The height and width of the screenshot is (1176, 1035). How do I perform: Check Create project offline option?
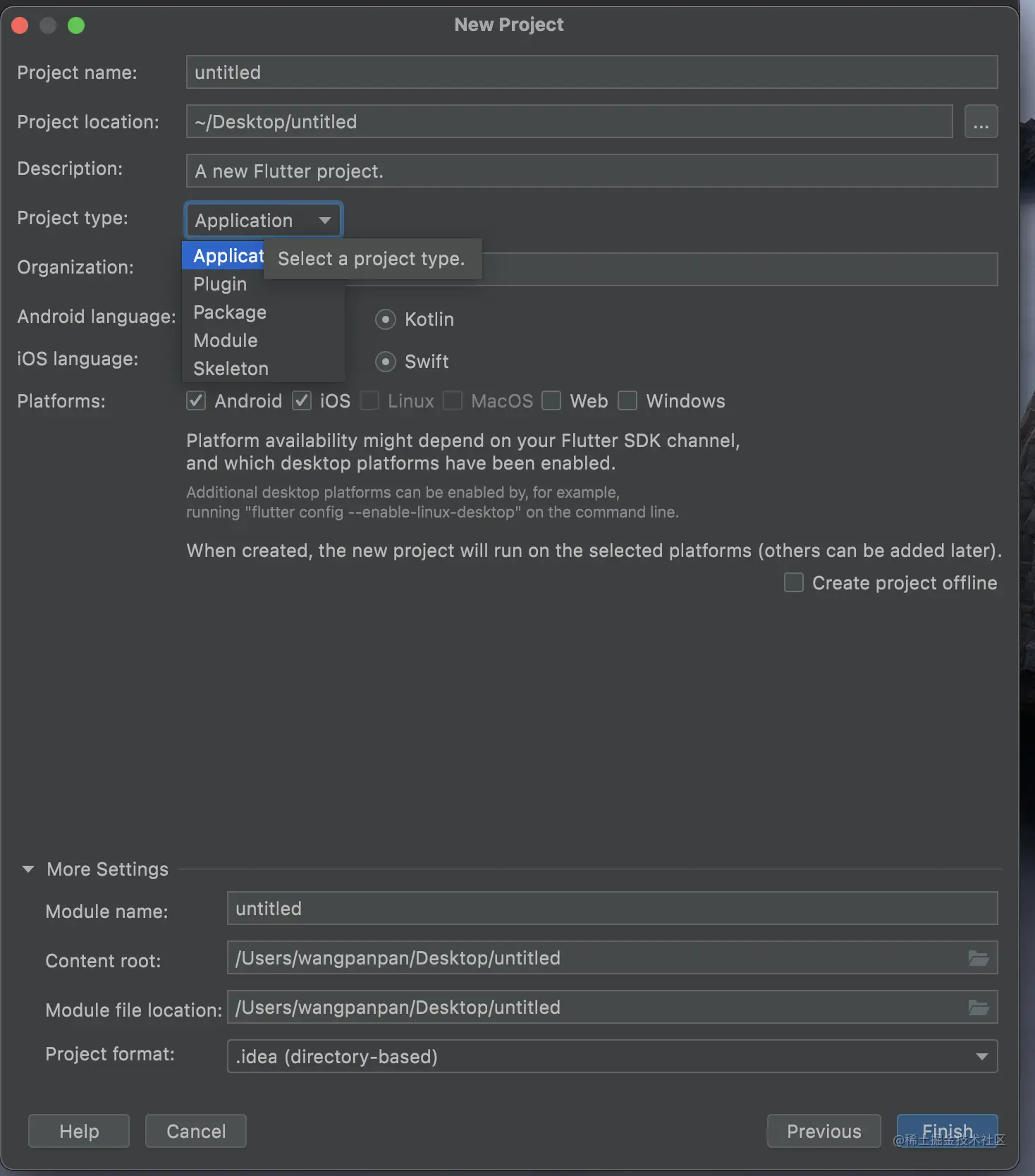click(x=794, y=583)
